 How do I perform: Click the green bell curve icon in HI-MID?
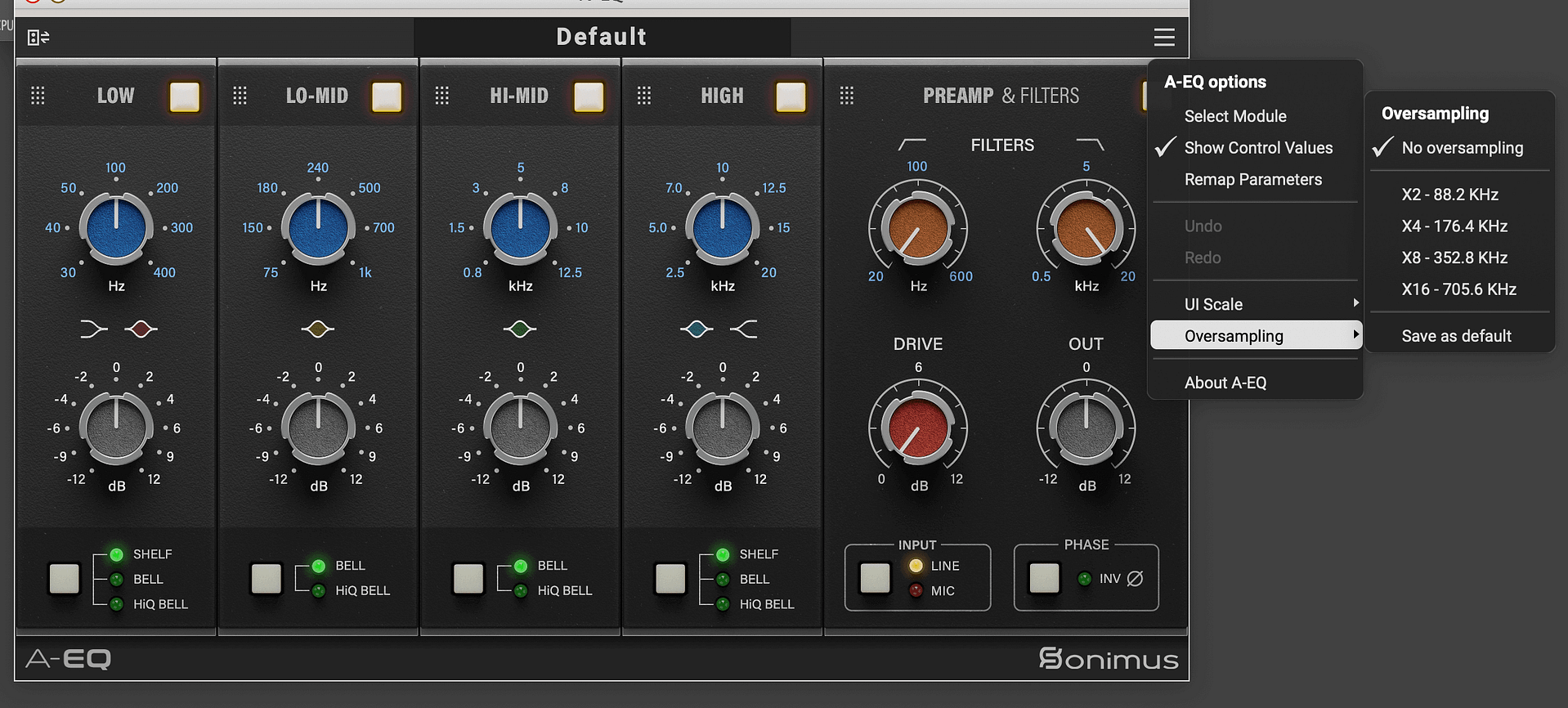click(520, 329)
